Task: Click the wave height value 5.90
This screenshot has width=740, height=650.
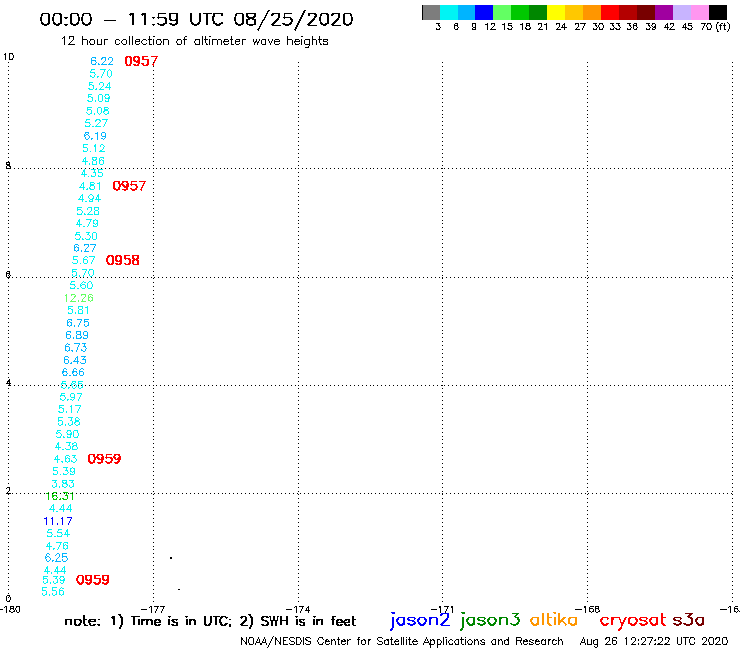Action: coord(67,434)
